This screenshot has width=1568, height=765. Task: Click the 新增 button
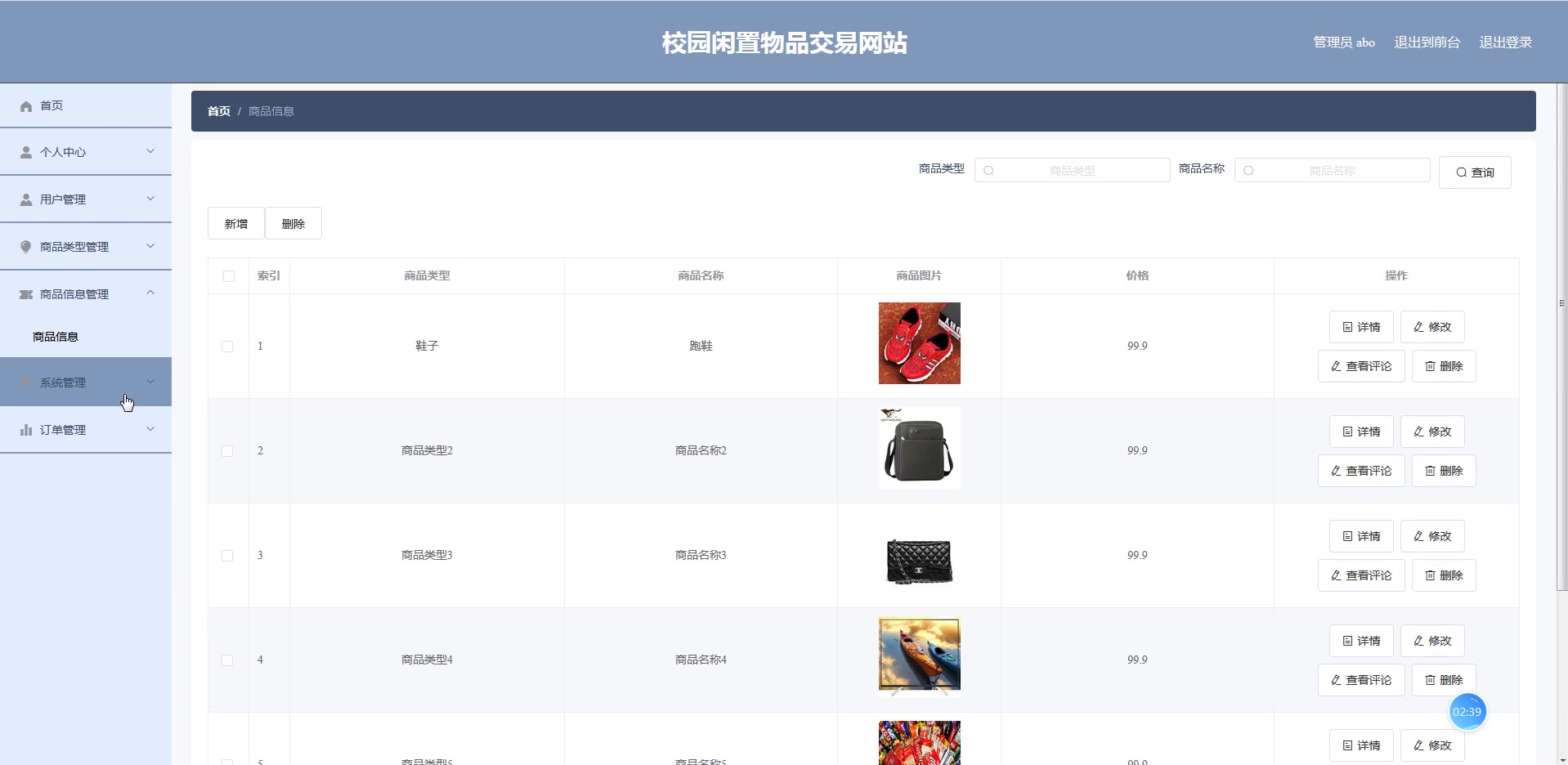tap(236, 223)
